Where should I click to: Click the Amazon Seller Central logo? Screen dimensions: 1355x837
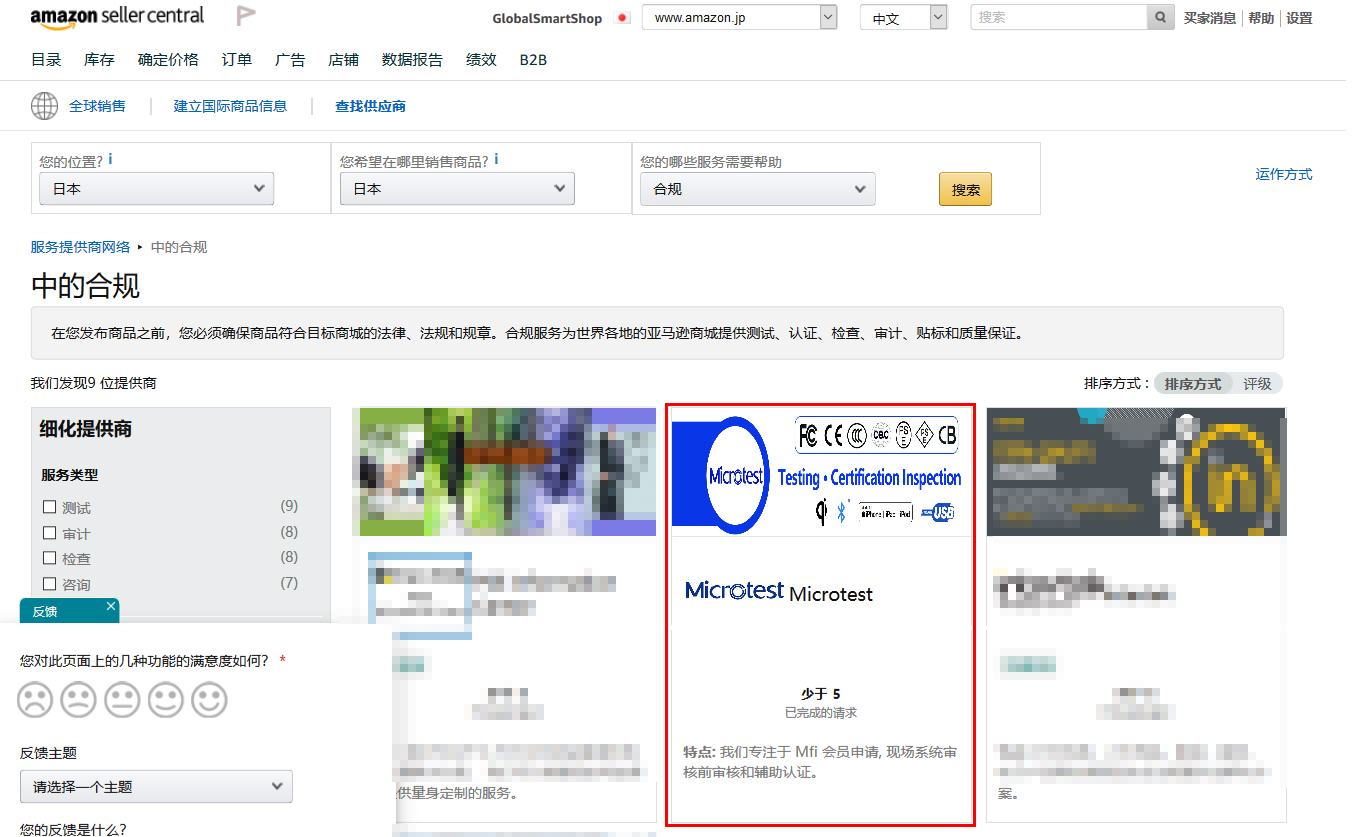coord(117,17)
